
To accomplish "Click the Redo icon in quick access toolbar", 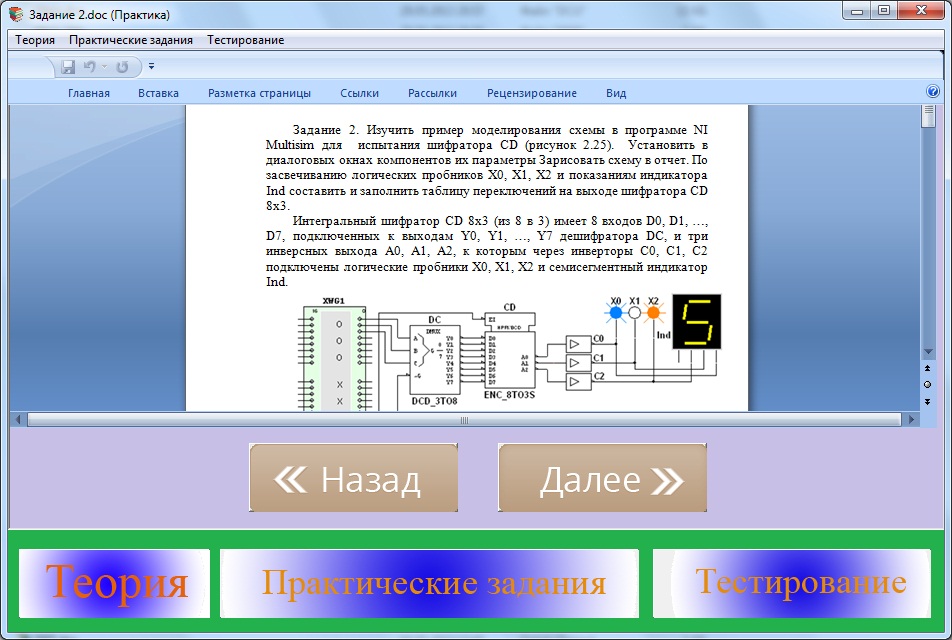I will click(x=122, y=67).
